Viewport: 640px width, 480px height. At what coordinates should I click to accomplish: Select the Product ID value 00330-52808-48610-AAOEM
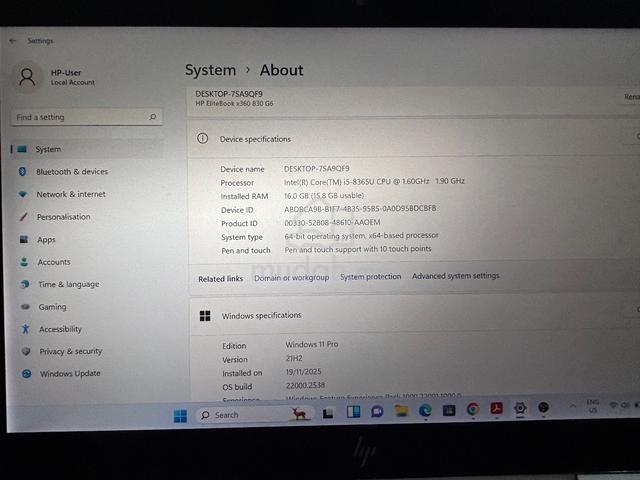coord(332,222)
